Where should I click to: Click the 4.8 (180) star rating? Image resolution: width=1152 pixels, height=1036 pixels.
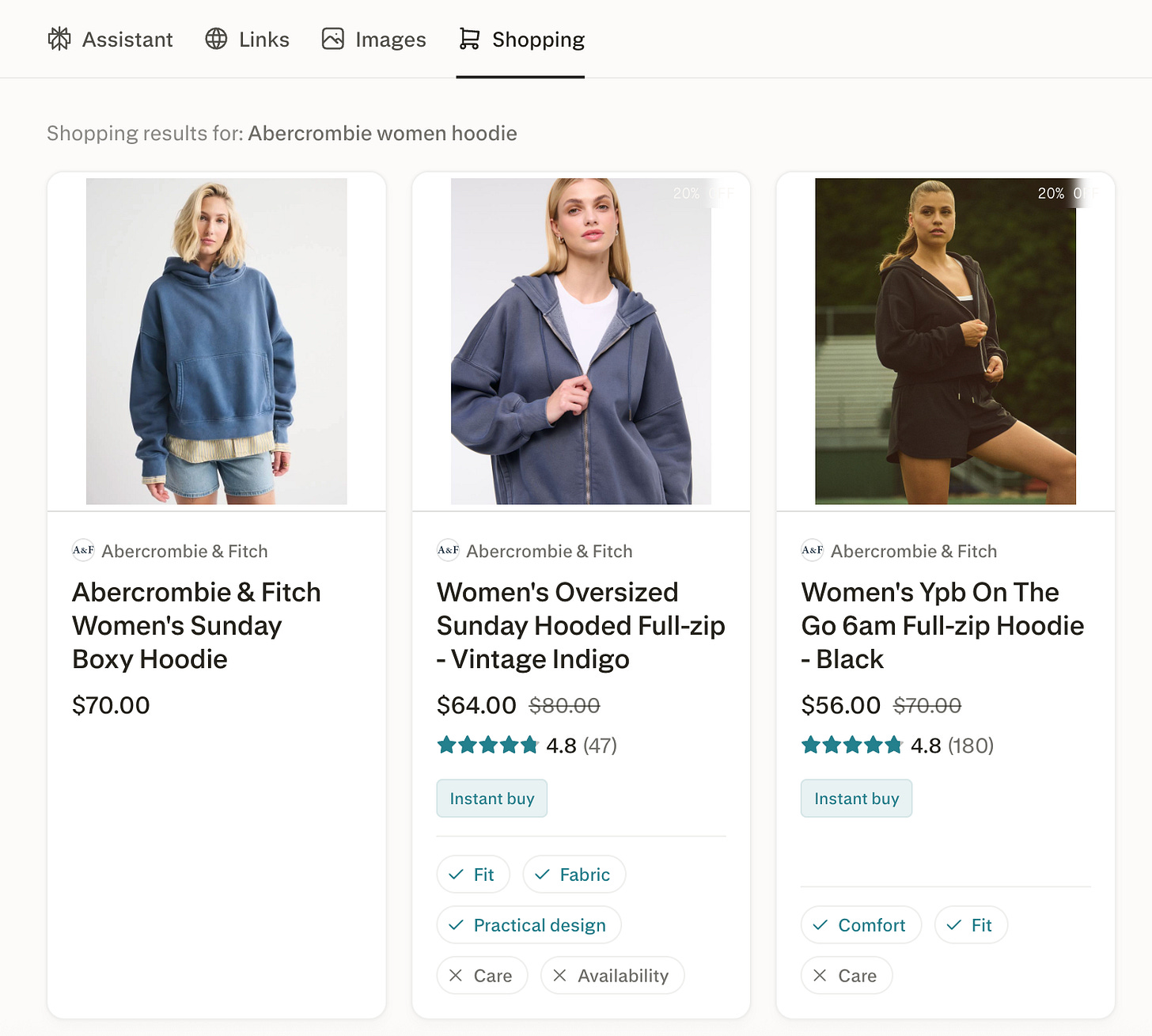click(897, 746)
